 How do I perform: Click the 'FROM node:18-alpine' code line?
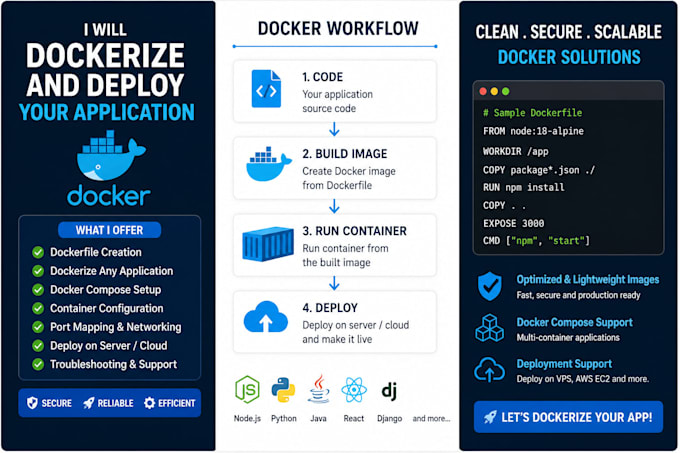tap(533, 131)
